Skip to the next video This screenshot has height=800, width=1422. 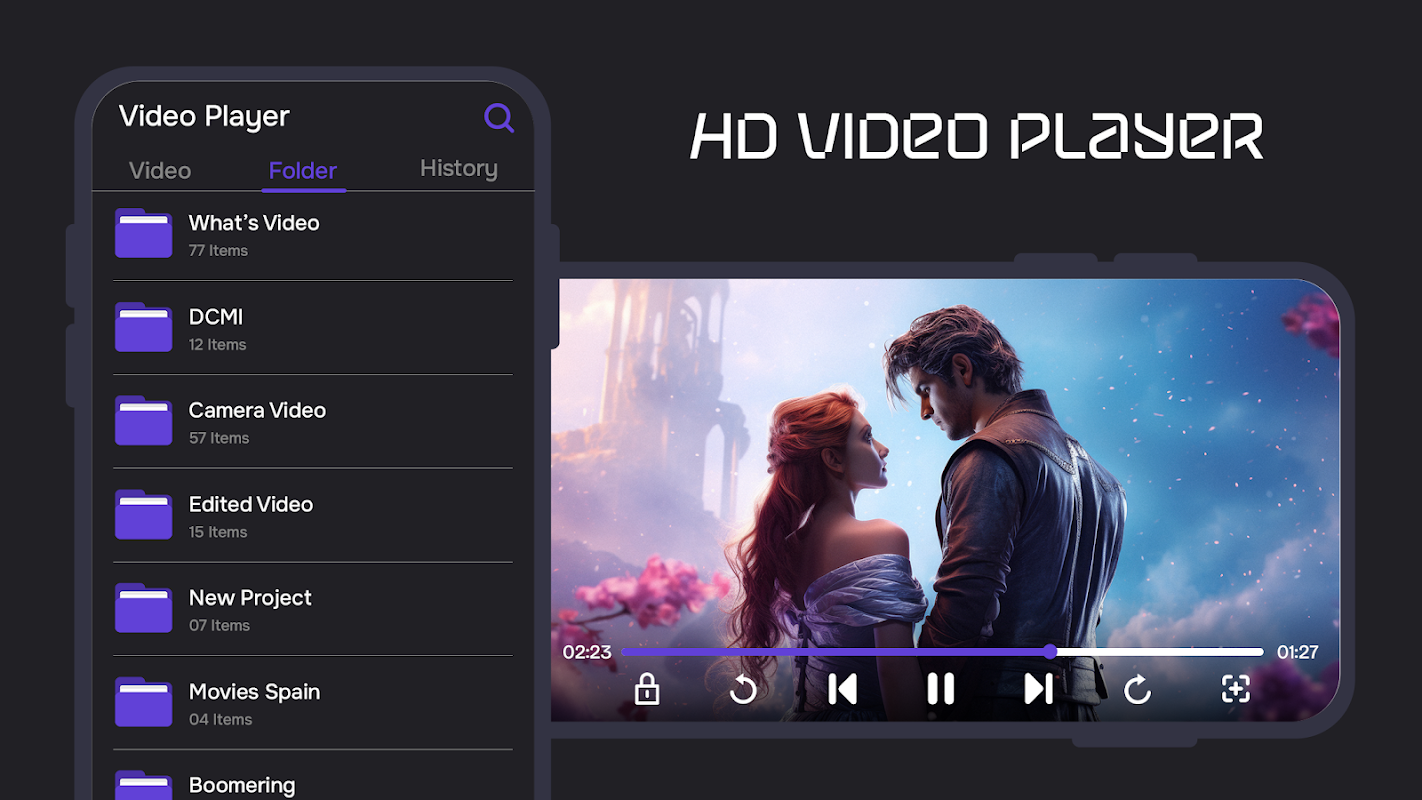pyautogui.click(x=1038, y=688)
